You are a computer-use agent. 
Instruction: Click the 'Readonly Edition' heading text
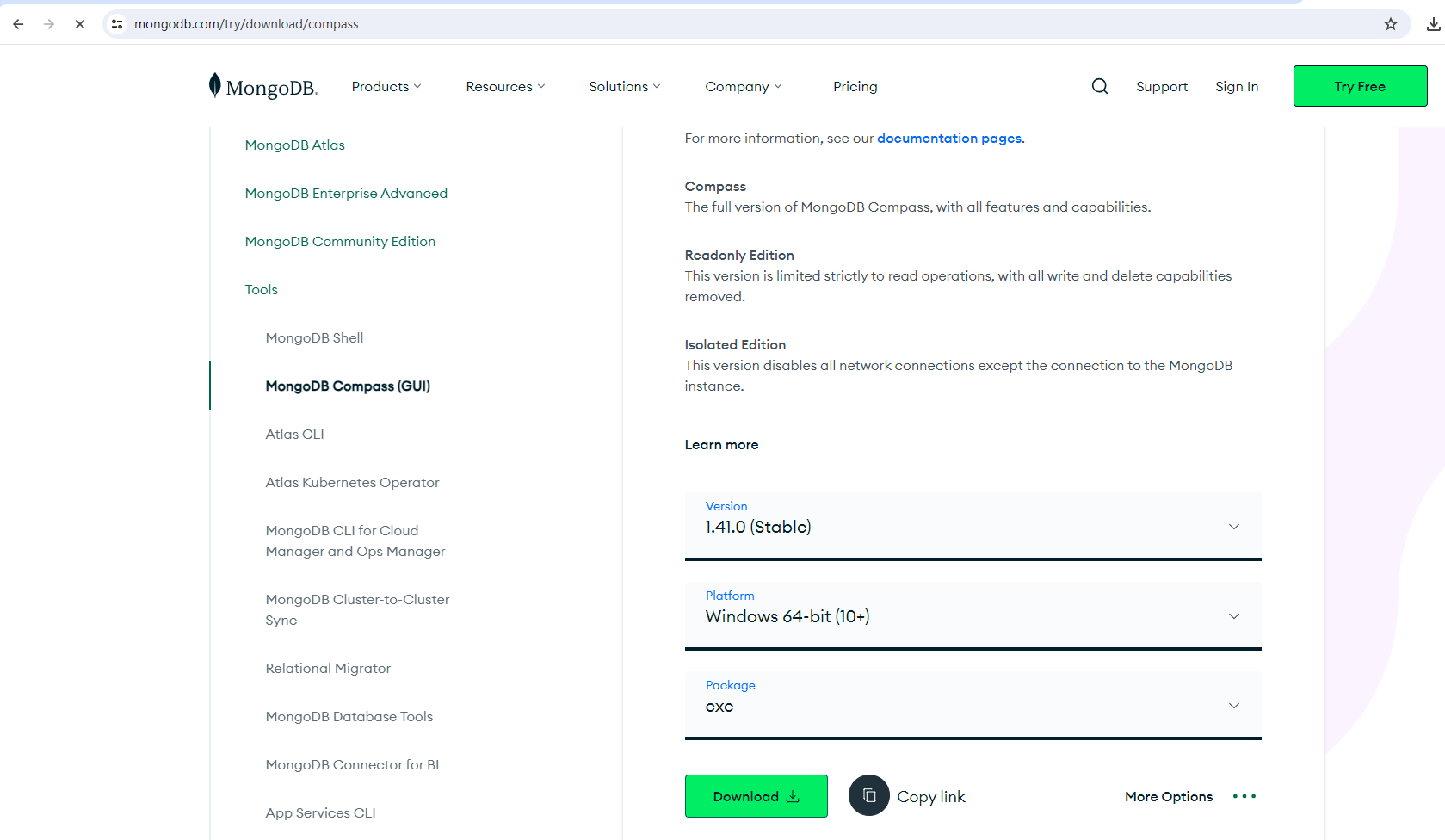click(x=739, y=255)
